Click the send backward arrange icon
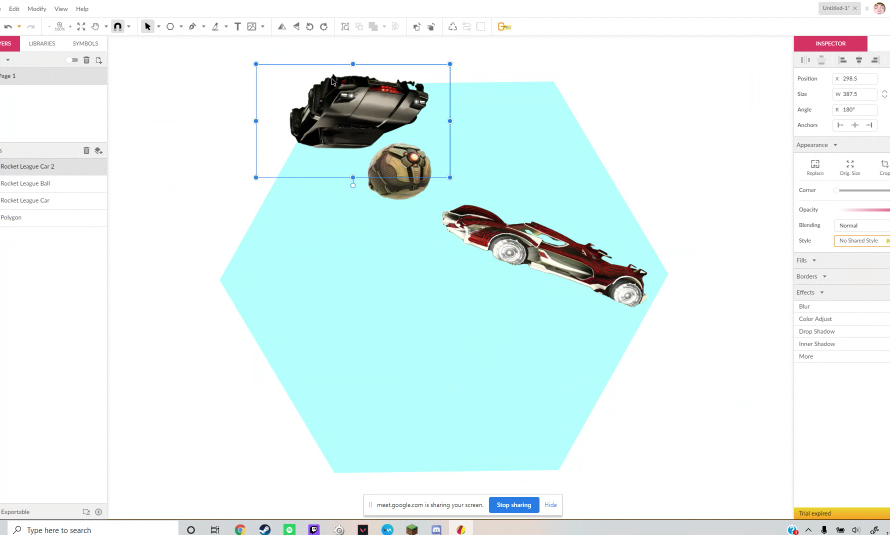The width and height of the screenshot is (890, 535). [431, 27]
